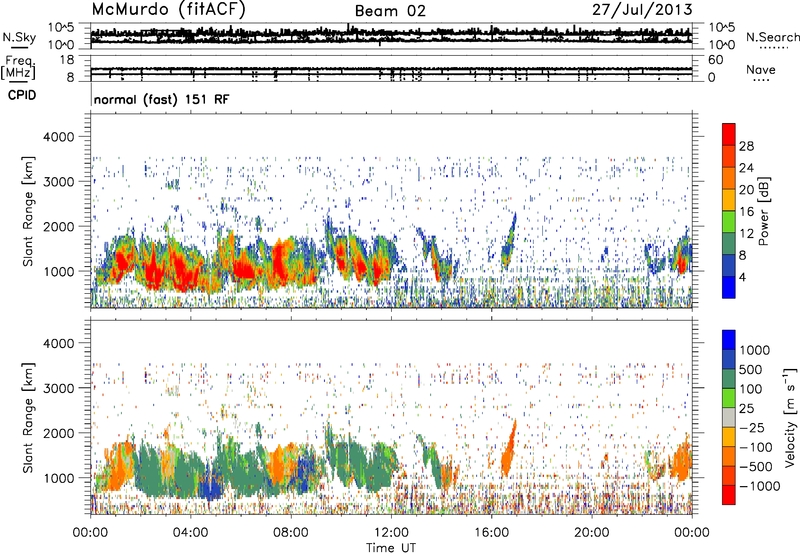This screenshot has width=800, height=554.
Task: Select the "Time UT" axis title
Action: 391,548
